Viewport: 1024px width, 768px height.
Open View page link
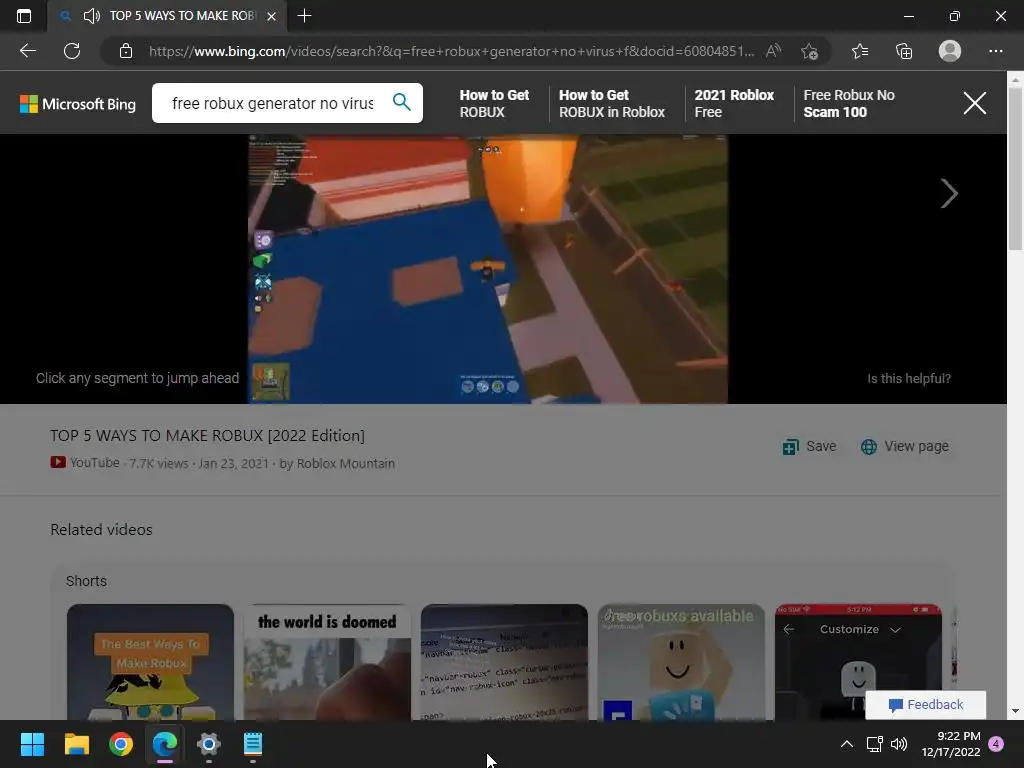(904, 446)
